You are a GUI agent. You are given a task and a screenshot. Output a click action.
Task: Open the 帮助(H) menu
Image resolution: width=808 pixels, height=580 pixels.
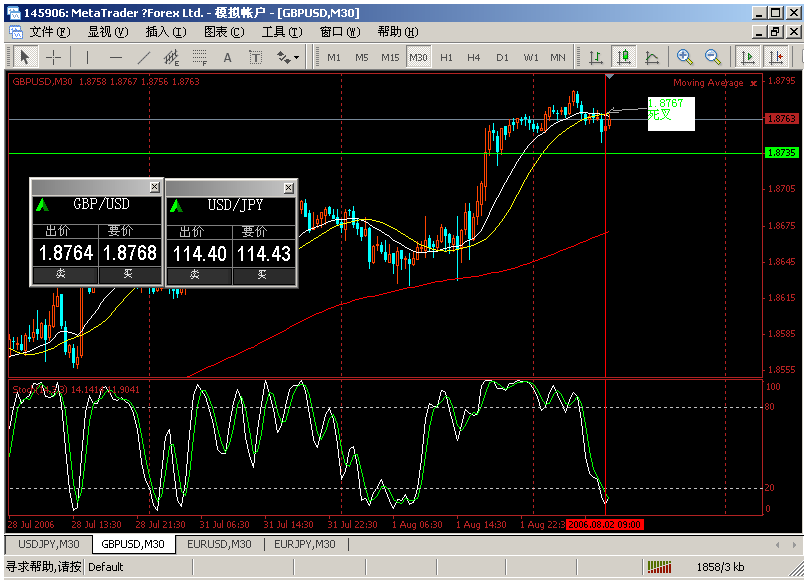[x=398, y=32]
